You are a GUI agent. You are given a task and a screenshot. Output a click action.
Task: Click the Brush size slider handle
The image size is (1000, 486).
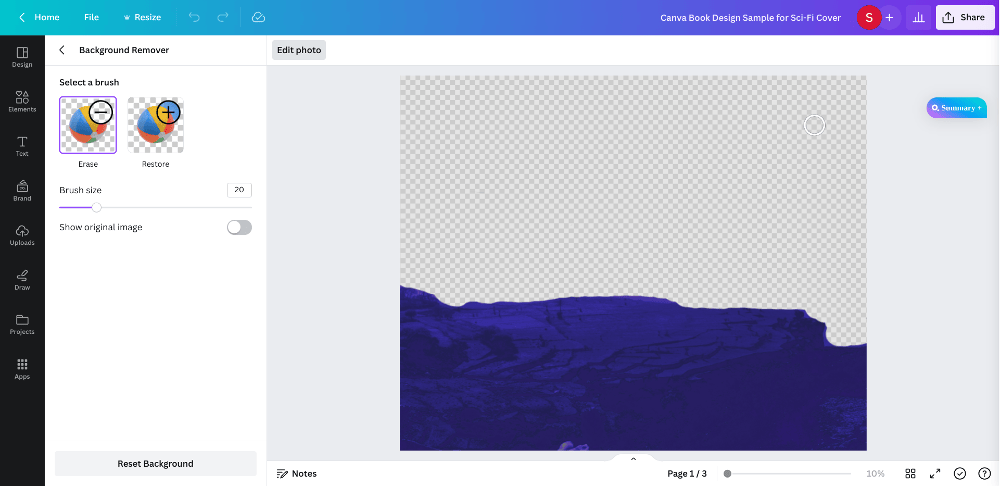(x=96, y=207)
